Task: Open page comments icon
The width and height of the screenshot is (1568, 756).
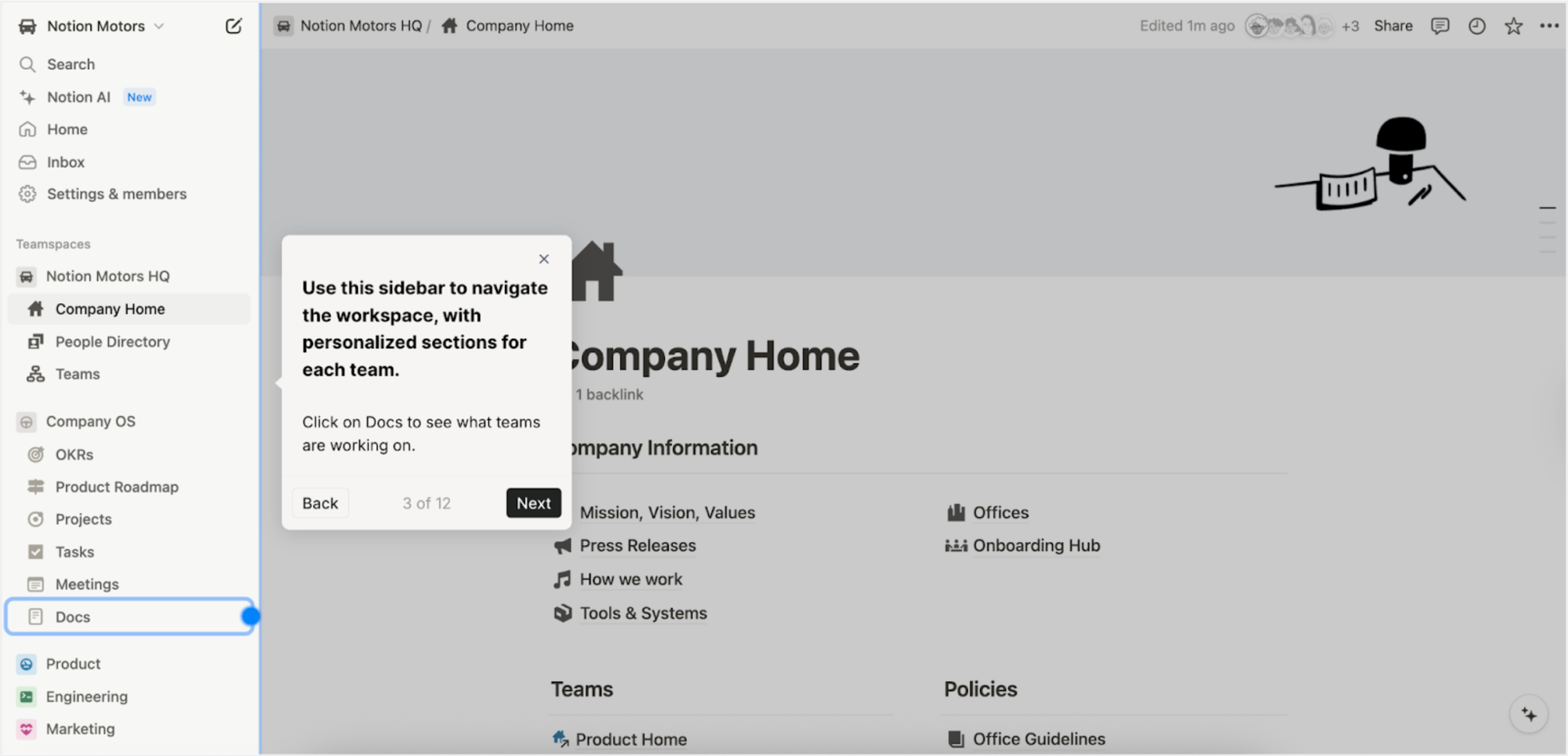Action: [1440, 26]
